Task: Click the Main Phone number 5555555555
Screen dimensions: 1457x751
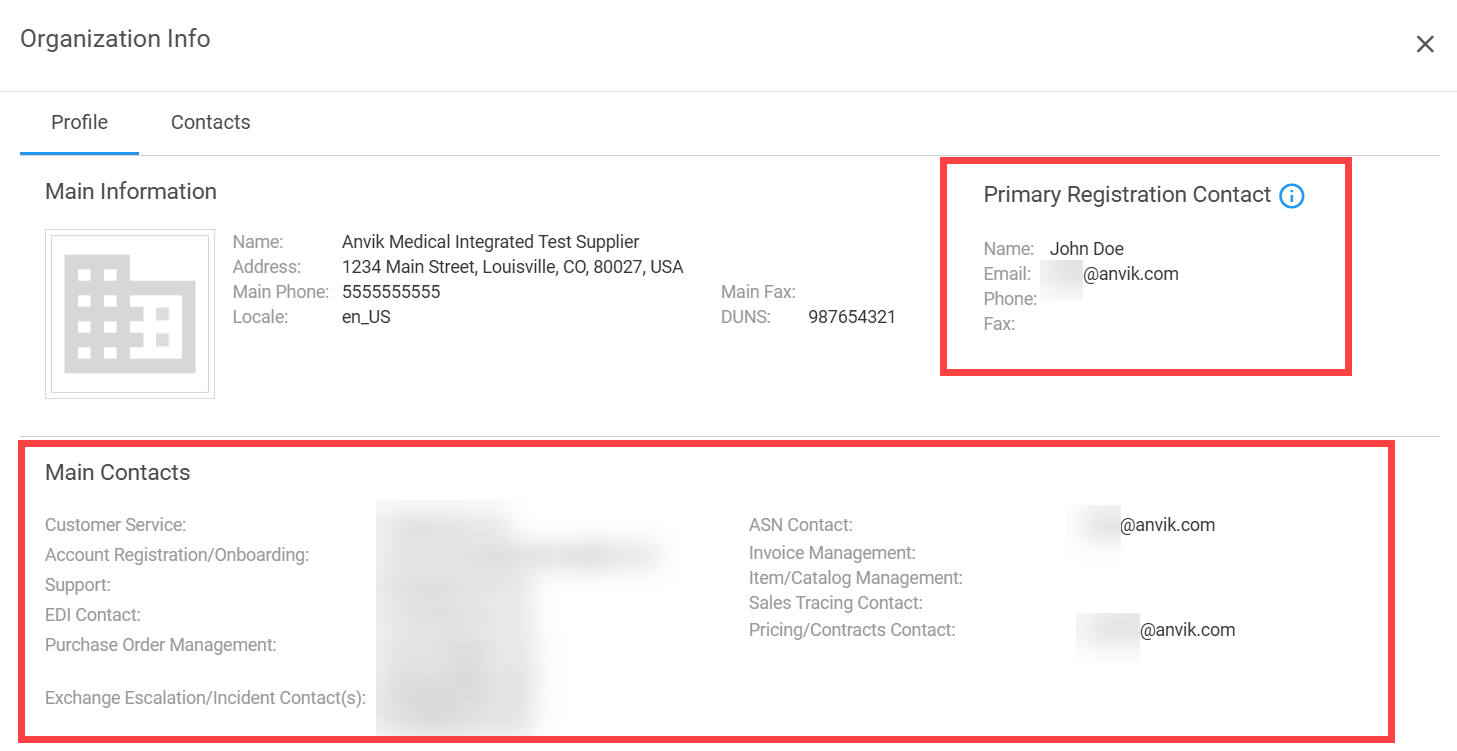Action: 391,292
